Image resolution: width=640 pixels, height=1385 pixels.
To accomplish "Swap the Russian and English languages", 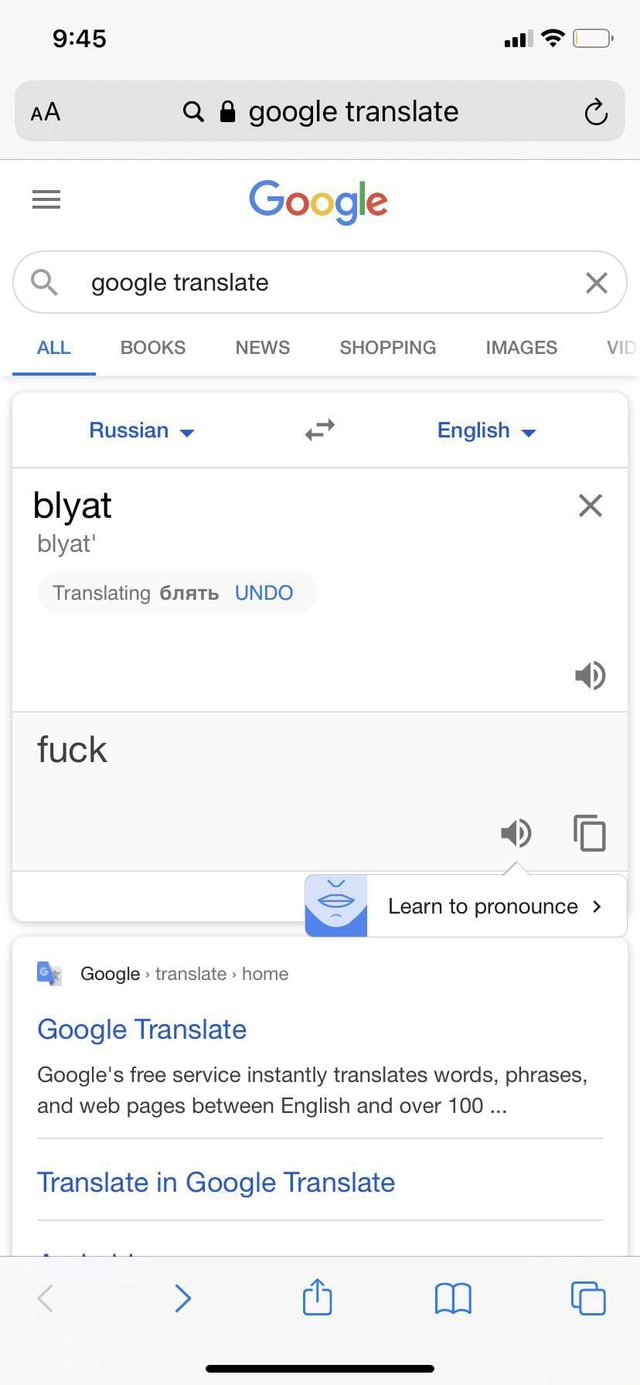I will click(x=320, y=430).
